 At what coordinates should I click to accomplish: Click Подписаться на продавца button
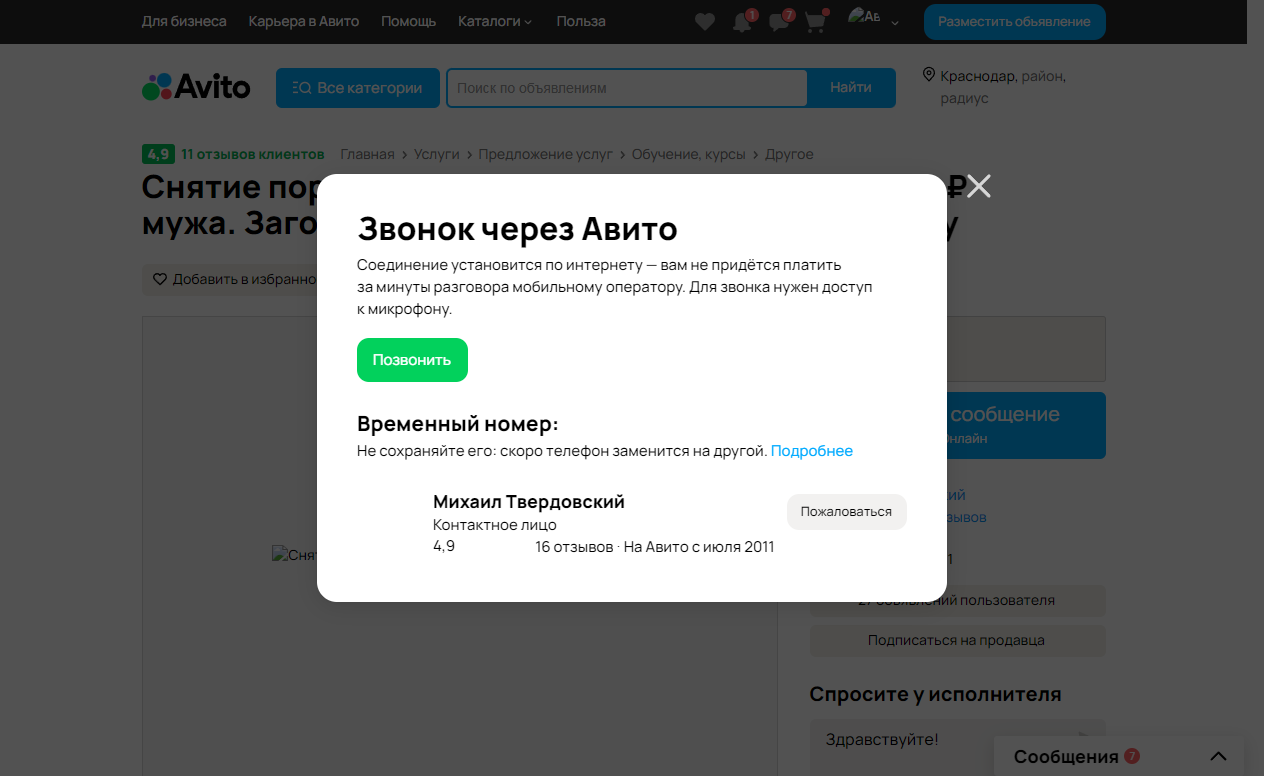(957, 640)
